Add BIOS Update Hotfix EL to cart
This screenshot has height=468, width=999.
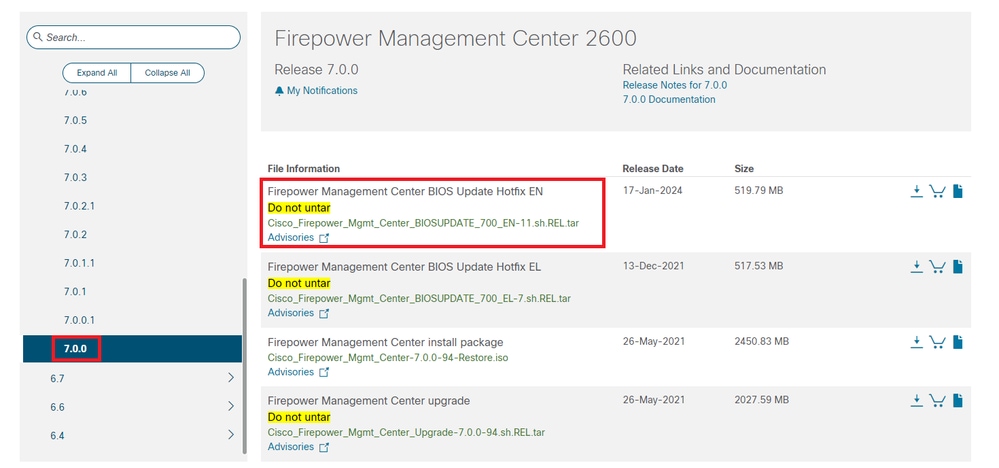click(937, 266)
